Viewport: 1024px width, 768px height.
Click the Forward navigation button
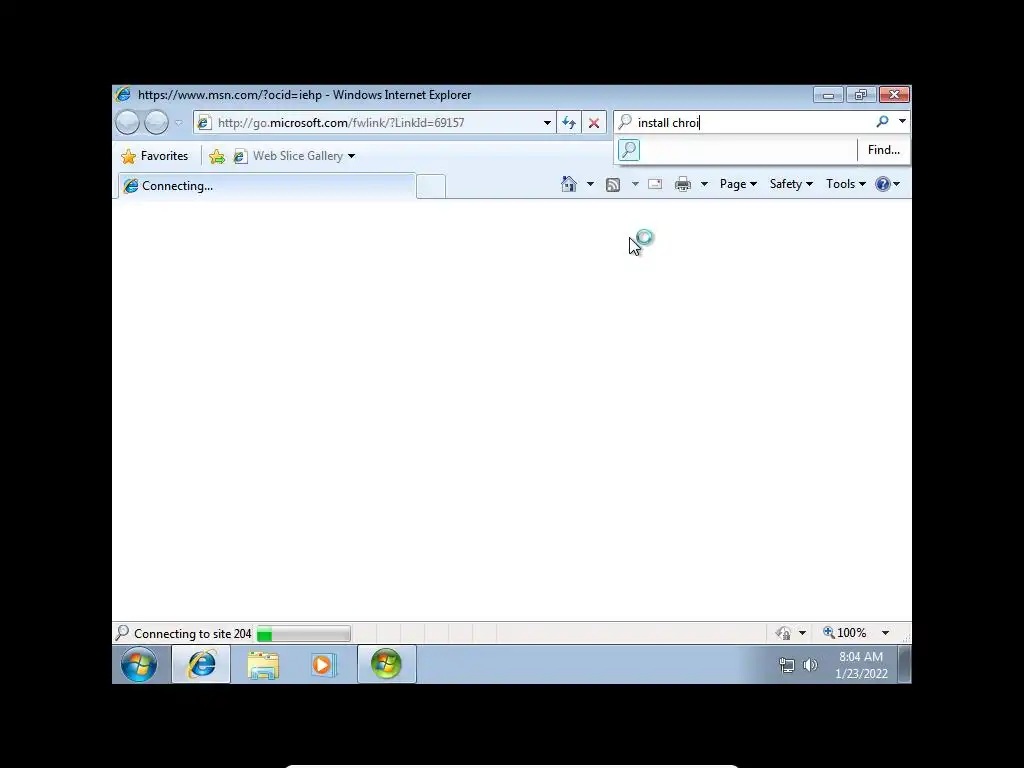click(156, 122)
